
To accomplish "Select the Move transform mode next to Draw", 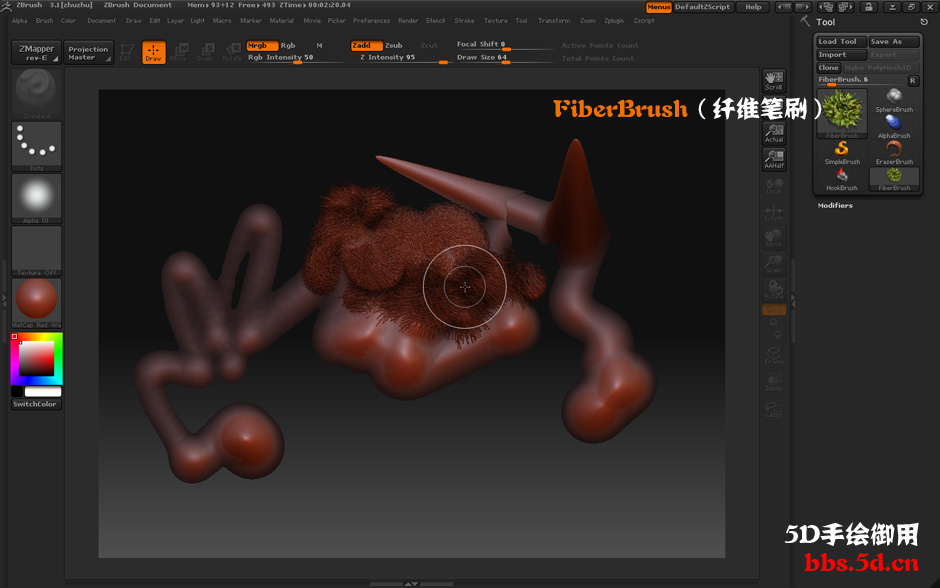I will pos(179,52).
